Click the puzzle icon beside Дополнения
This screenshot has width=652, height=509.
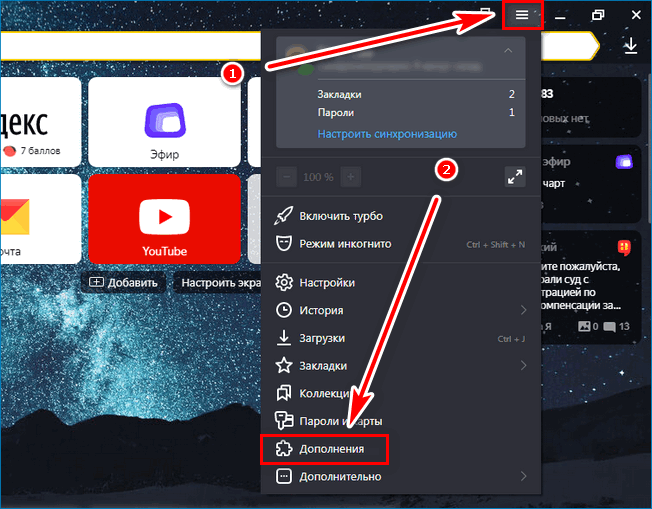point(284,450)
